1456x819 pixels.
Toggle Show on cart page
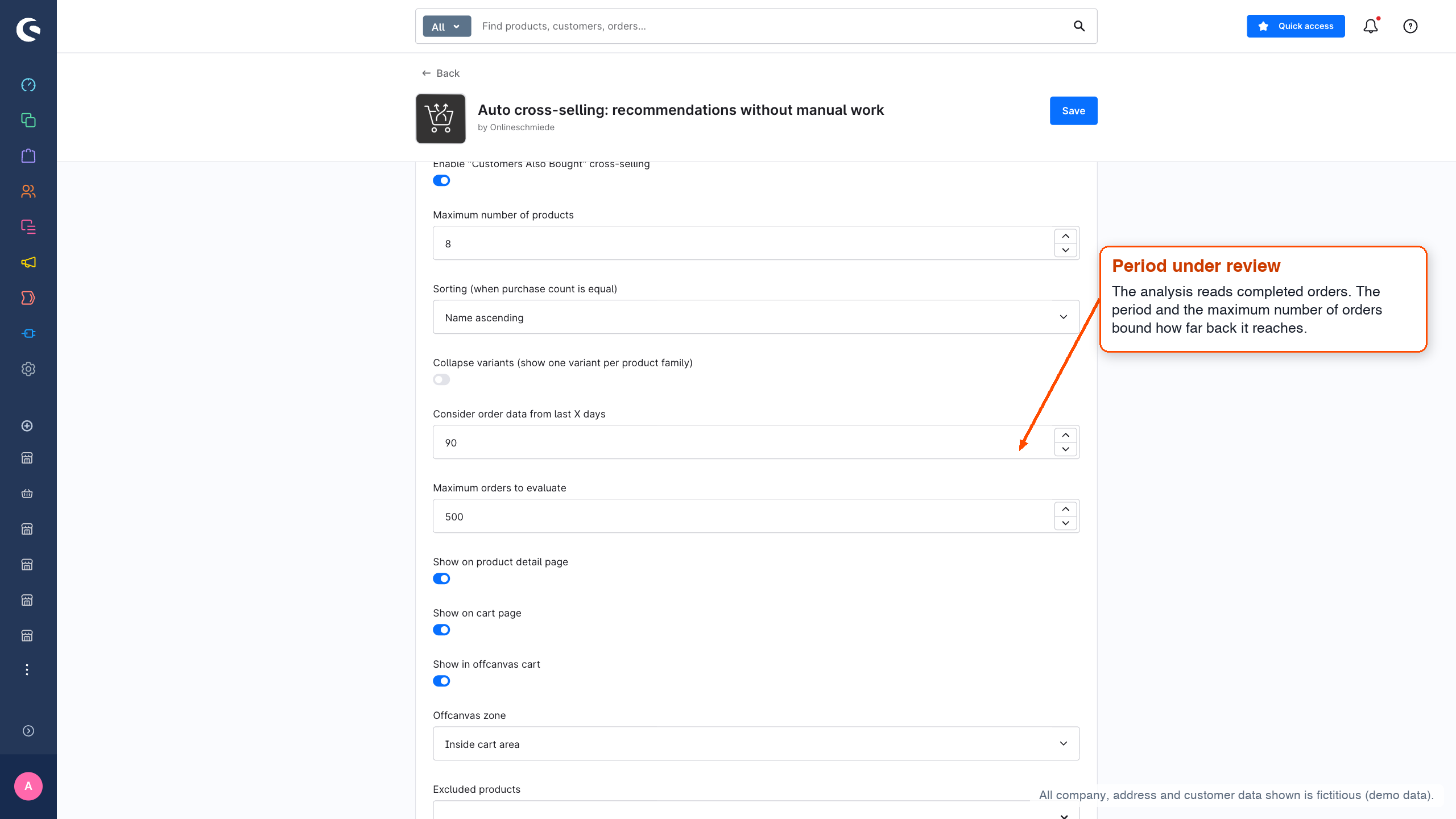441,630
